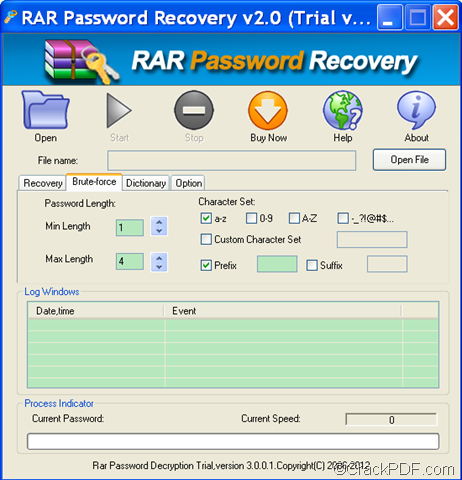Enable the Custom Character Set checkbox
The image size is (462, 480).
(206, 239)
